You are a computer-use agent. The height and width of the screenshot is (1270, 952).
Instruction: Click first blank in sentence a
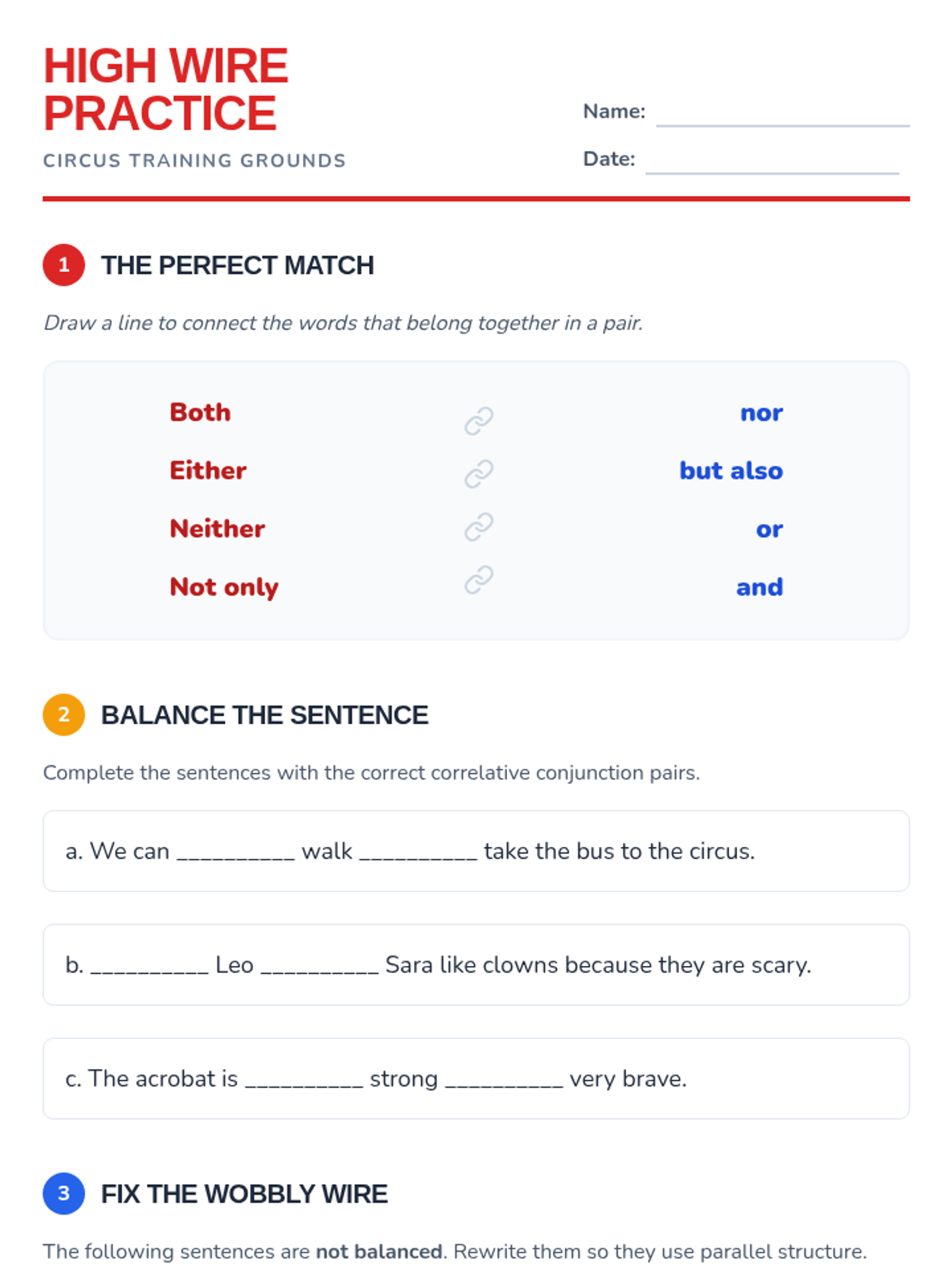236,852
